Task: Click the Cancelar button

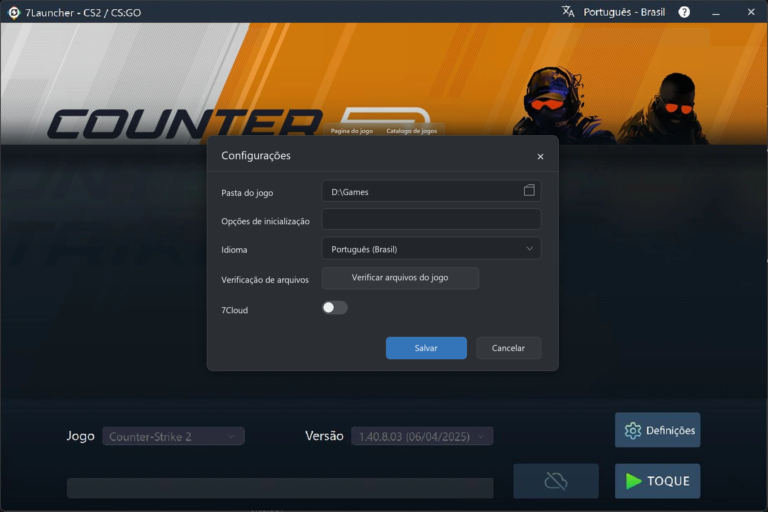Action: 508,348
